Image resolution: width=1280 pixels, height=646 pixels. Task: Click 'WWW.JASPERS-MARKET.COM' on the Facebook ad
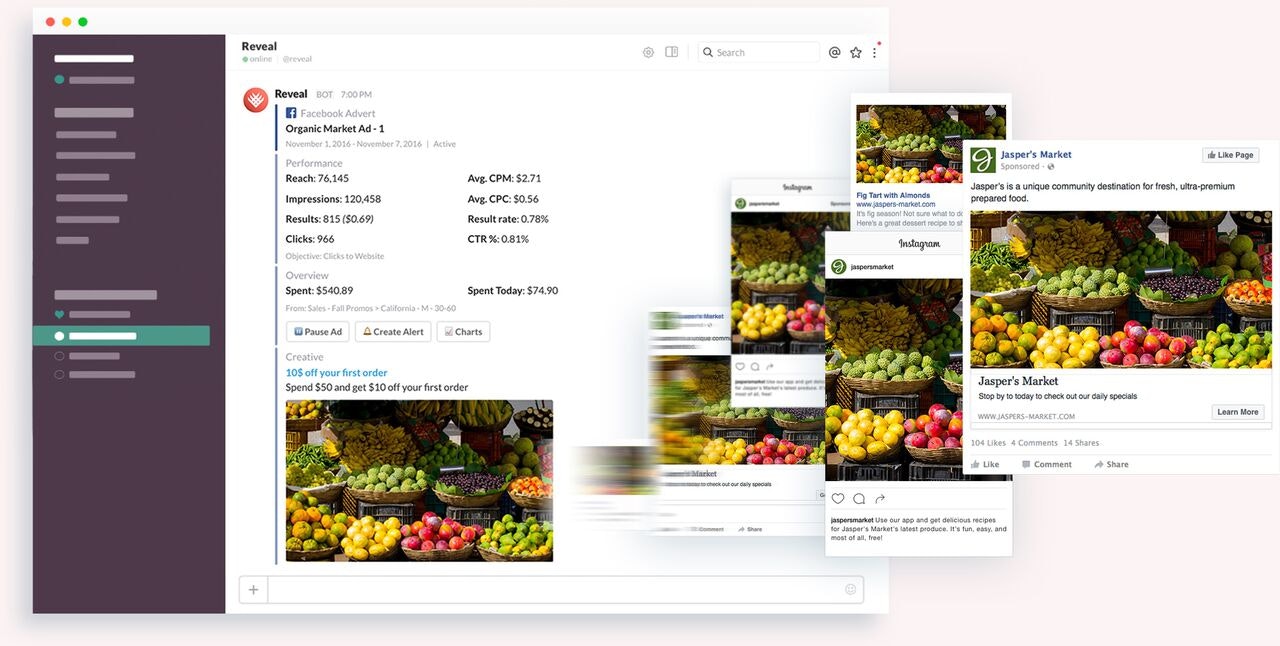pos(1026,416)
